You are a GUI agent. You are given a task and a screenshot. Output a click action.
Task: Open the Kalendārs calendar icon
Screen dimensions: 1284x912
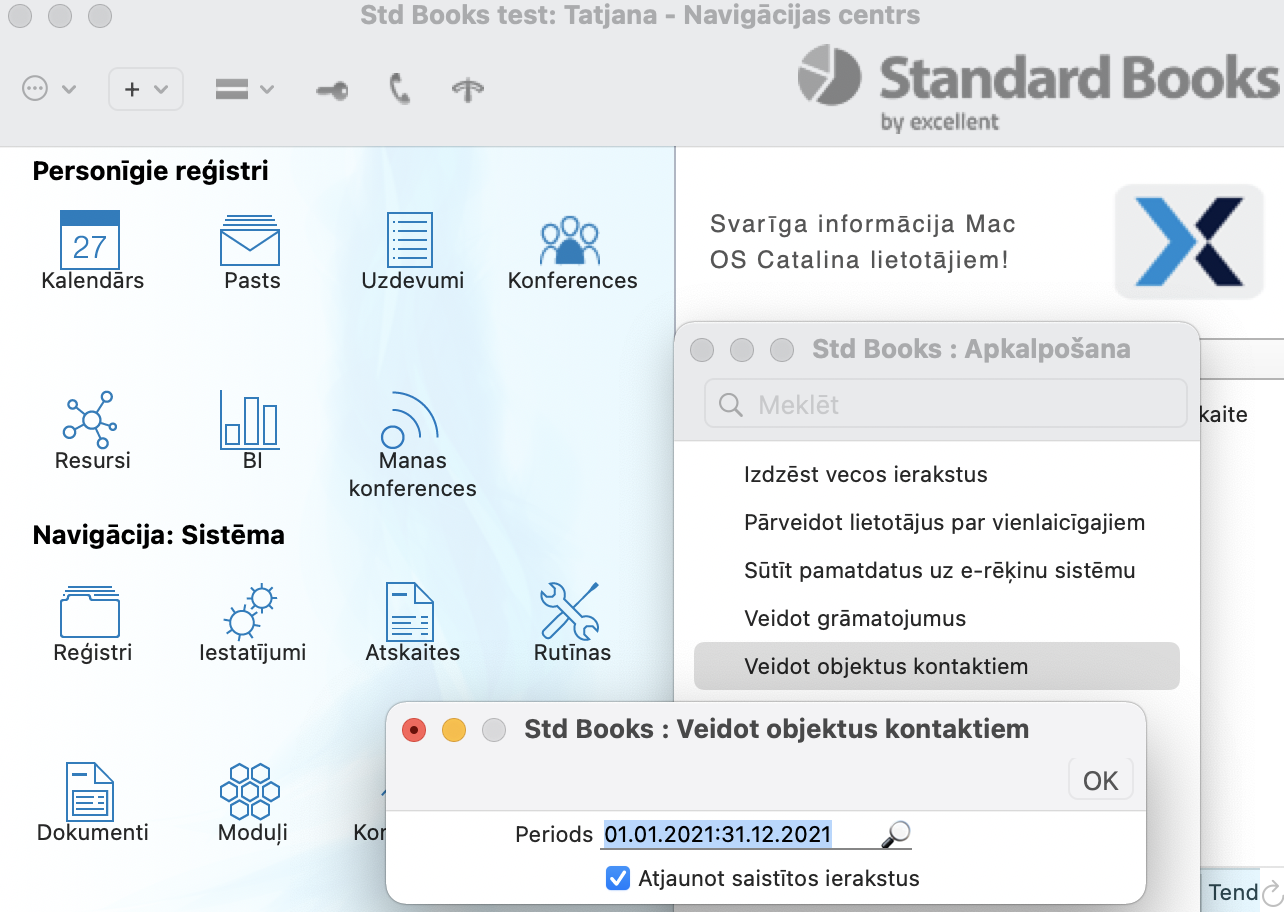[x=90, y=240]
